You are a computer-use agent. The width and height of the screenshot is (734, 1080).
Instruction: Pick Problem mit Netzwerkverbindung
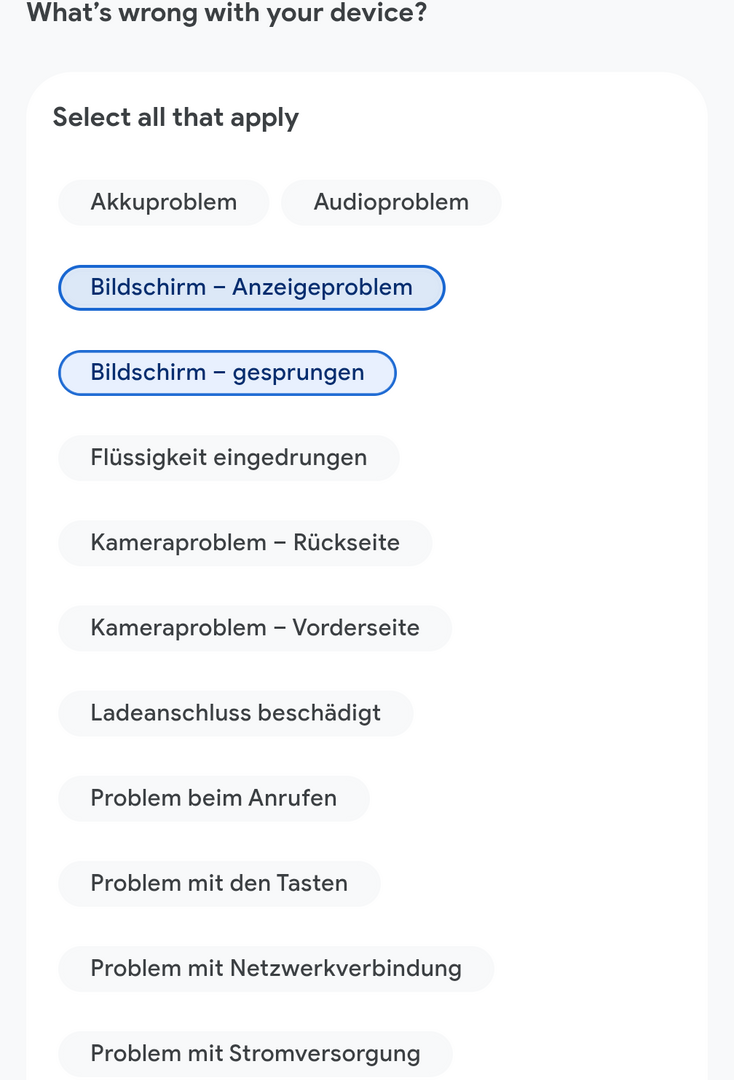(276, 968)
